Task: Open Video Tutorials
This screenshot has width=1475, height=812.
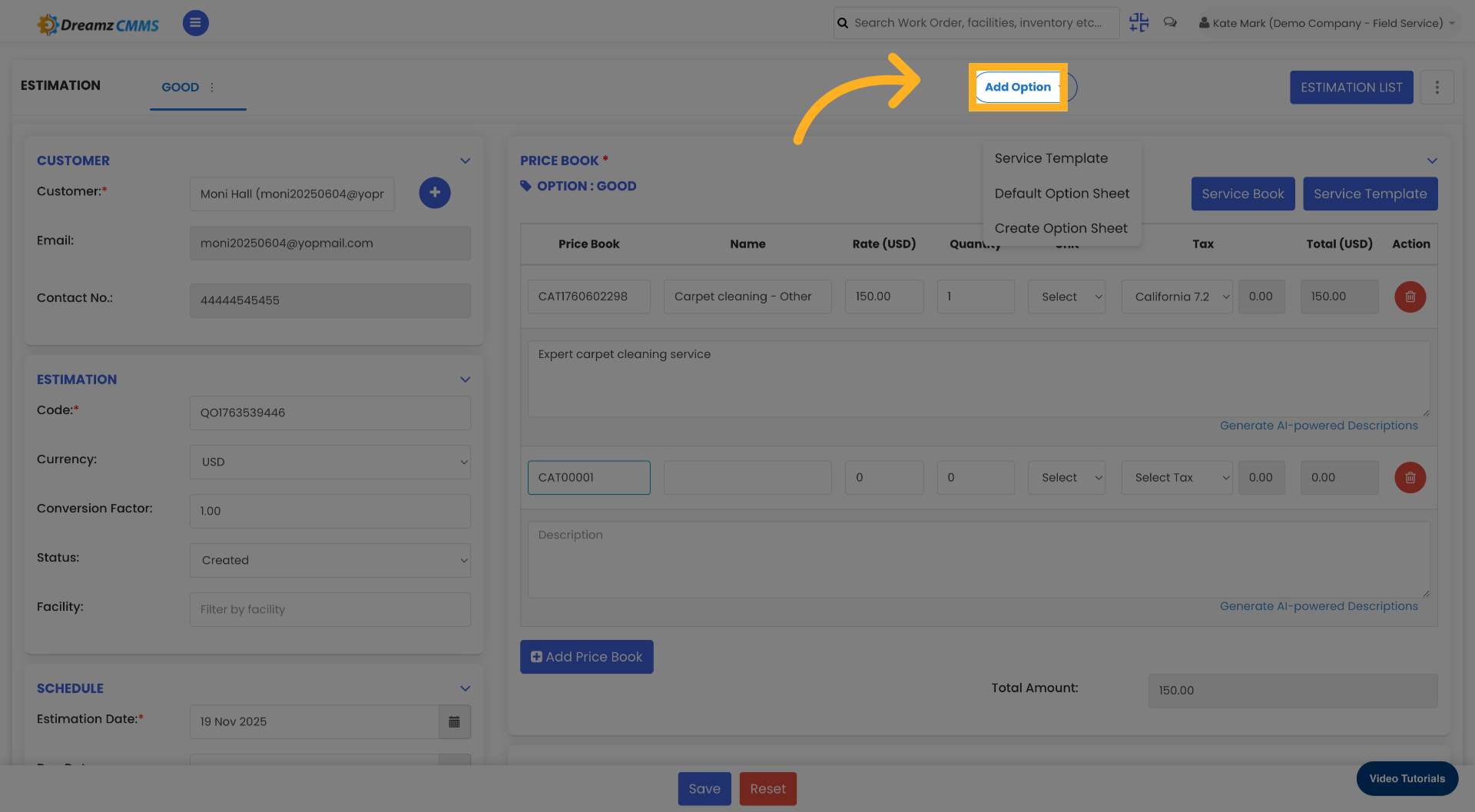Action: [1407, 778]
